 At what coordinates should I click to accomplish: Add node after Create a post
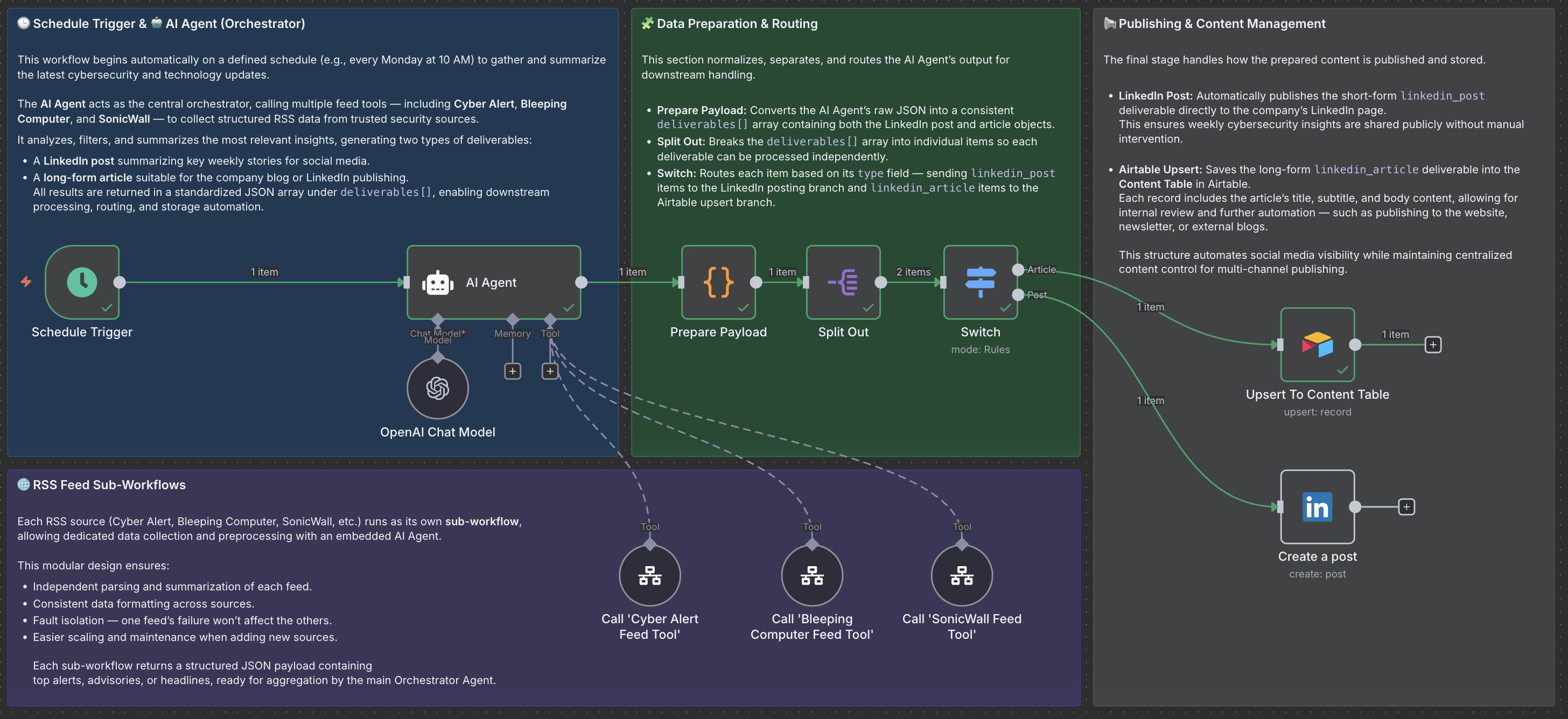[x=1406, y=507]
